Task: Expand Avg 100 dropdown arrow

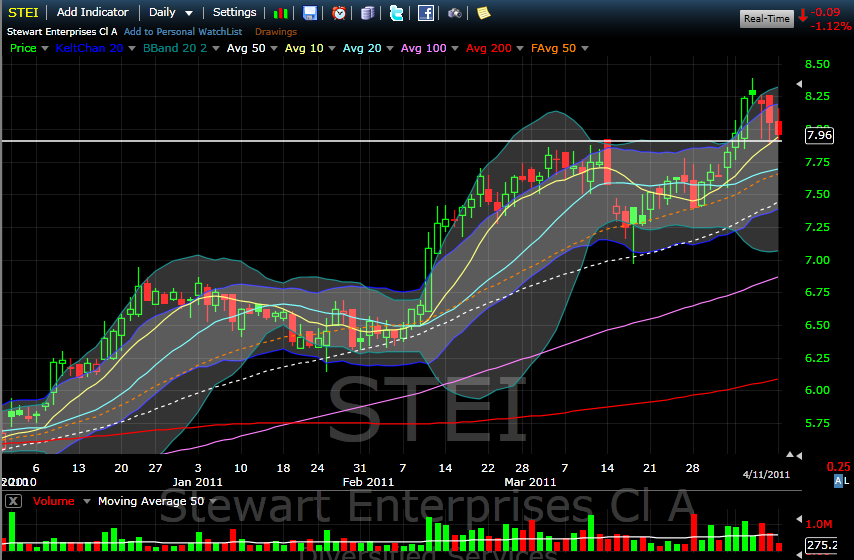Action: tap(455, 48)
